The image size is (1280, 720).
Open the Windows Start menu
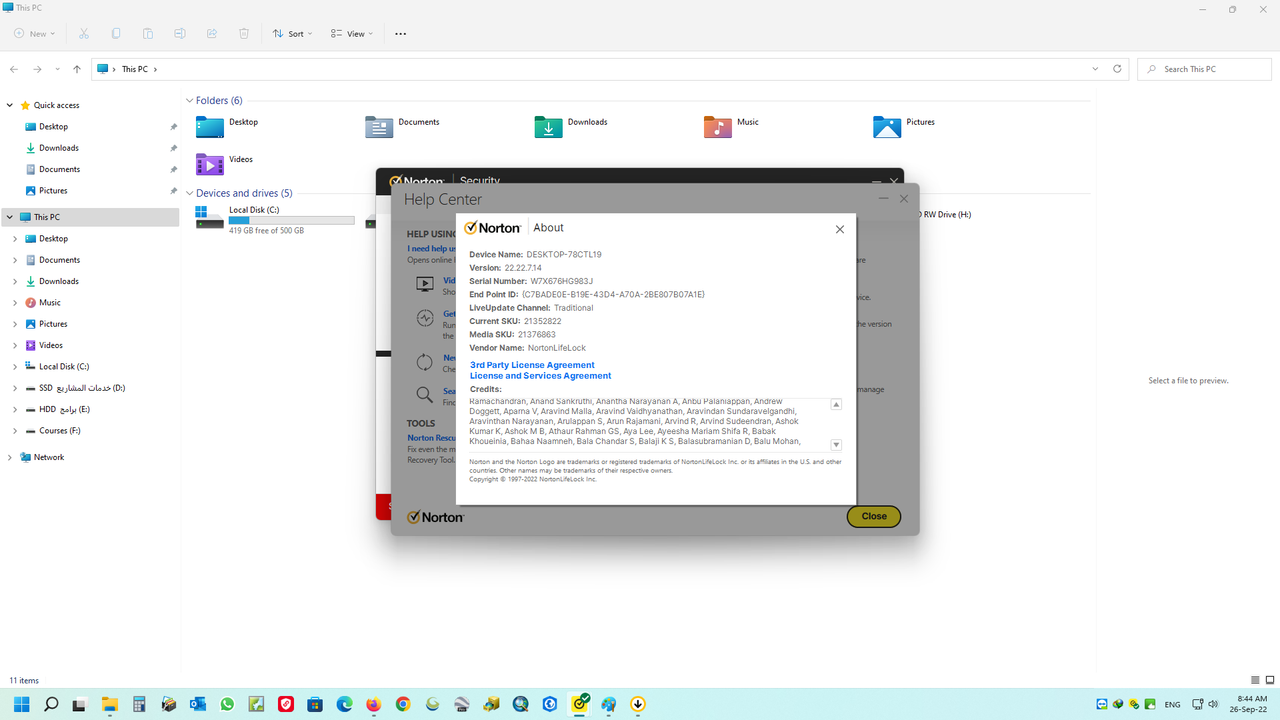(x=22, y=704)
